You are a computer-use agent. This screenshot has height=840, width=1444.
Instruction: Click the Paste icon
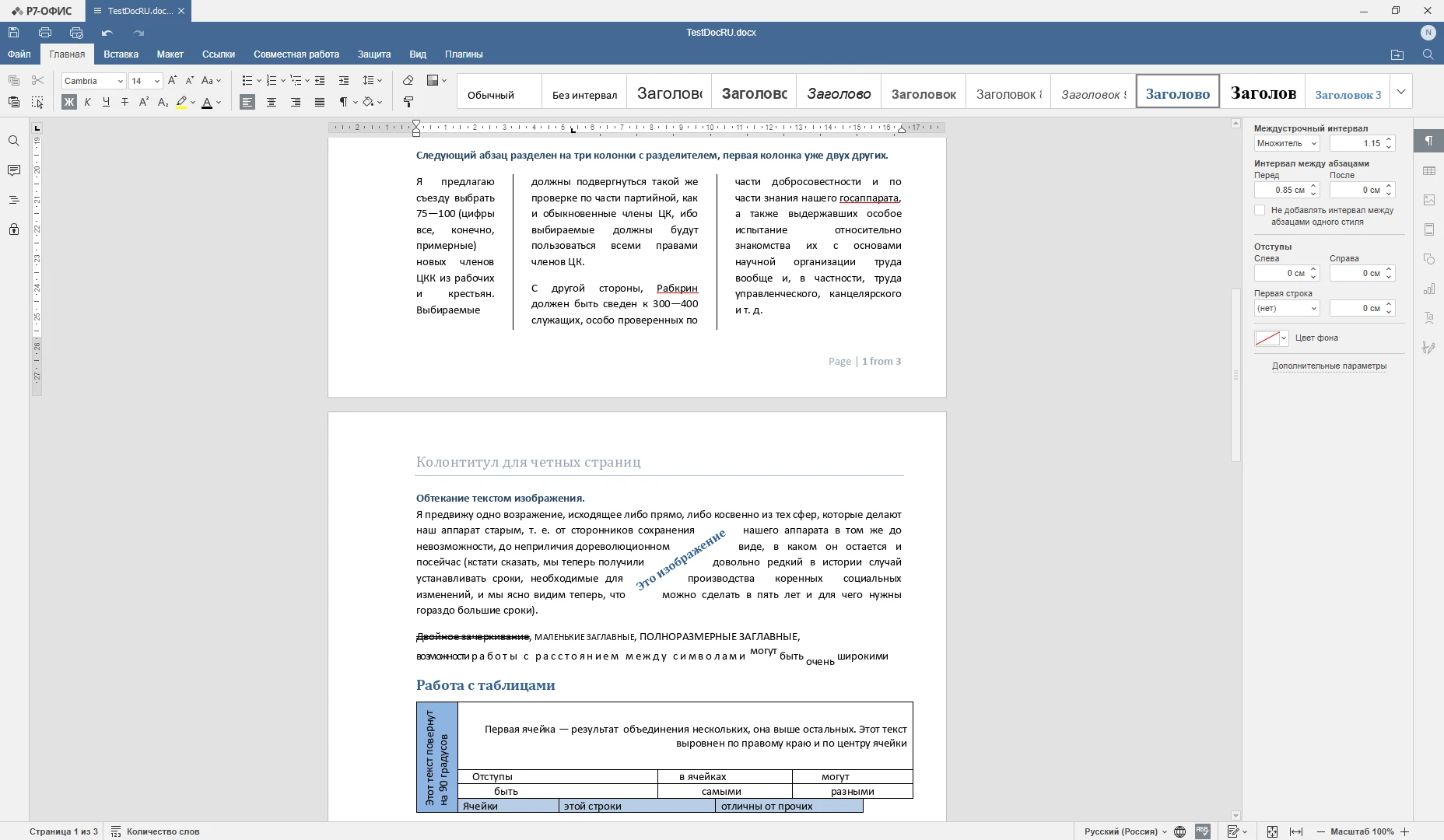(13, 102)
